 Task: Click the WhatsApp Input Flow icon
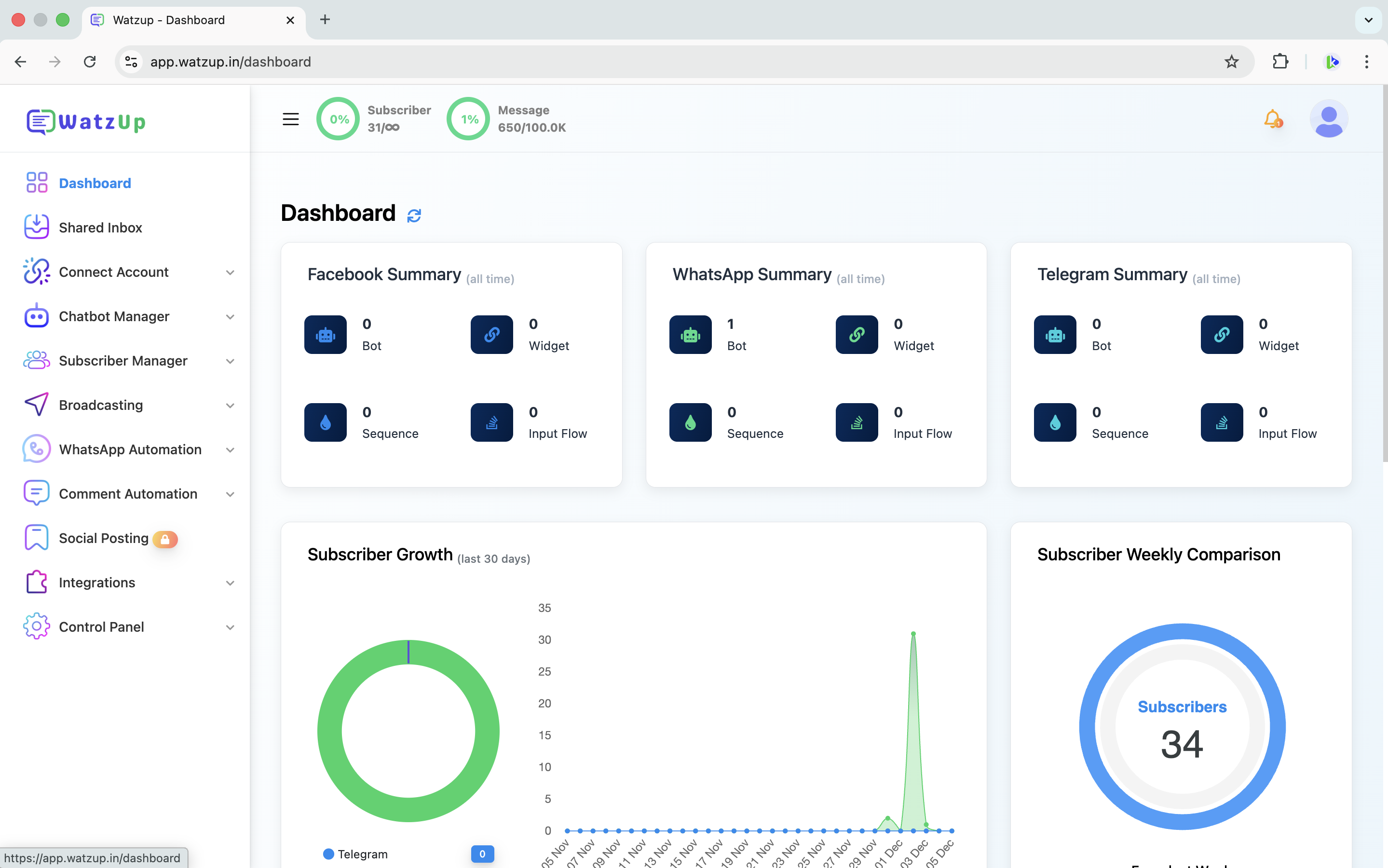[857, 422]
